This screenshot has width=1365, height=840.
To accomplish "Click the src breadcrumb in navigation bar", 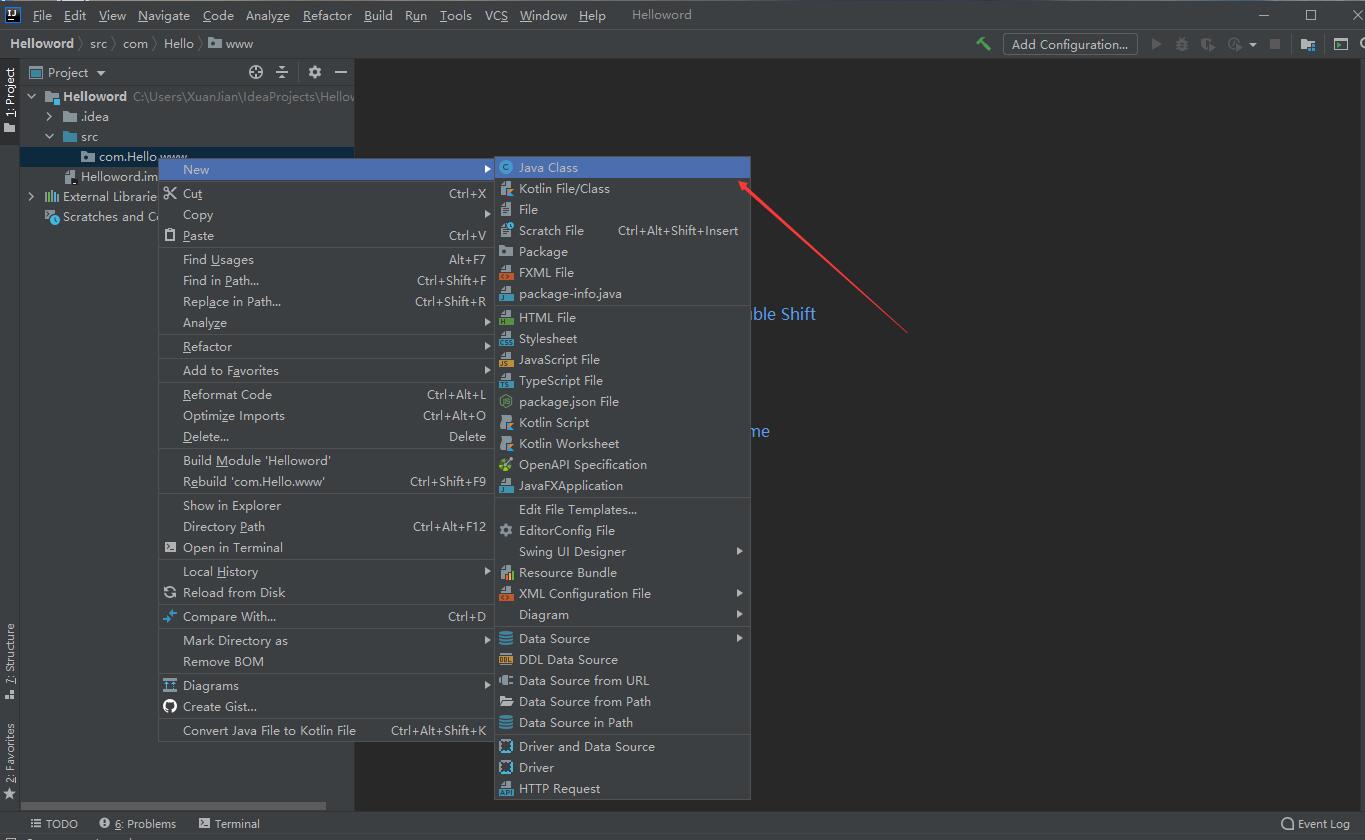I will pyautogui.click(x=98, y=44).
